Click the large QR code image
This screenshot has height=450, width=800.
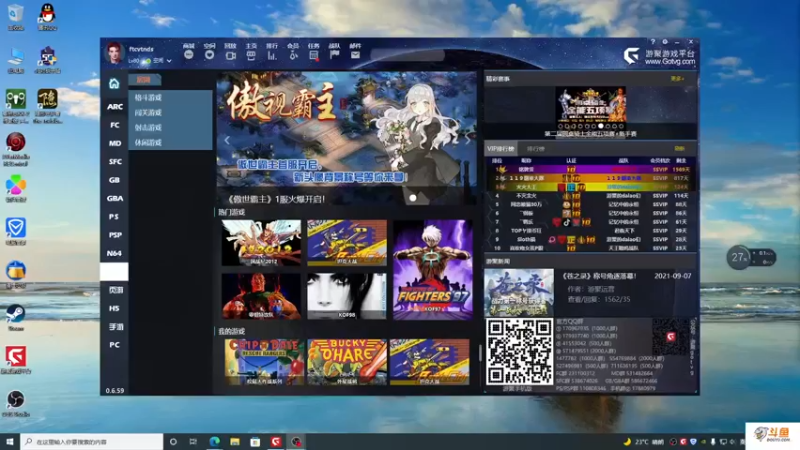click(x=519, y=351)
